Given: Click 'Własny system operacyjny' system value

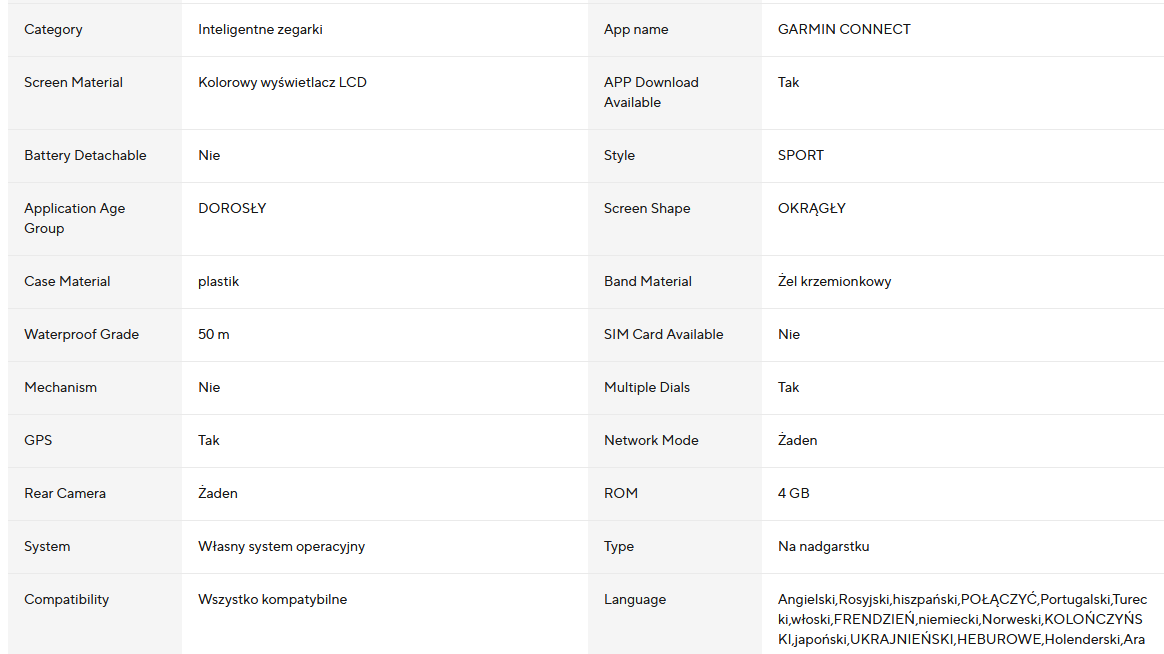Looking at the screenshot, I should [281, 547].
